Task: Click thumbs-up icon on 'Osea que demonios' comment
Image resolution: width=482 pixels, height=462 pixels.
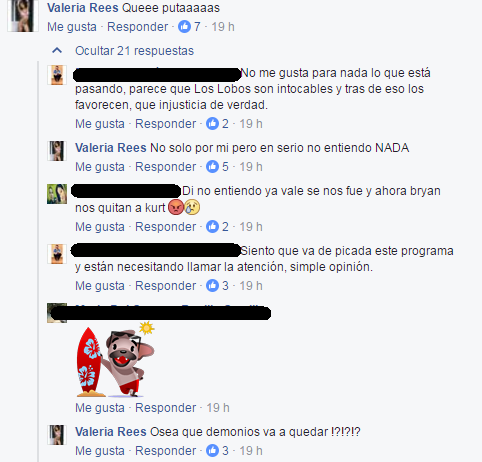Action: pos(212,450)
